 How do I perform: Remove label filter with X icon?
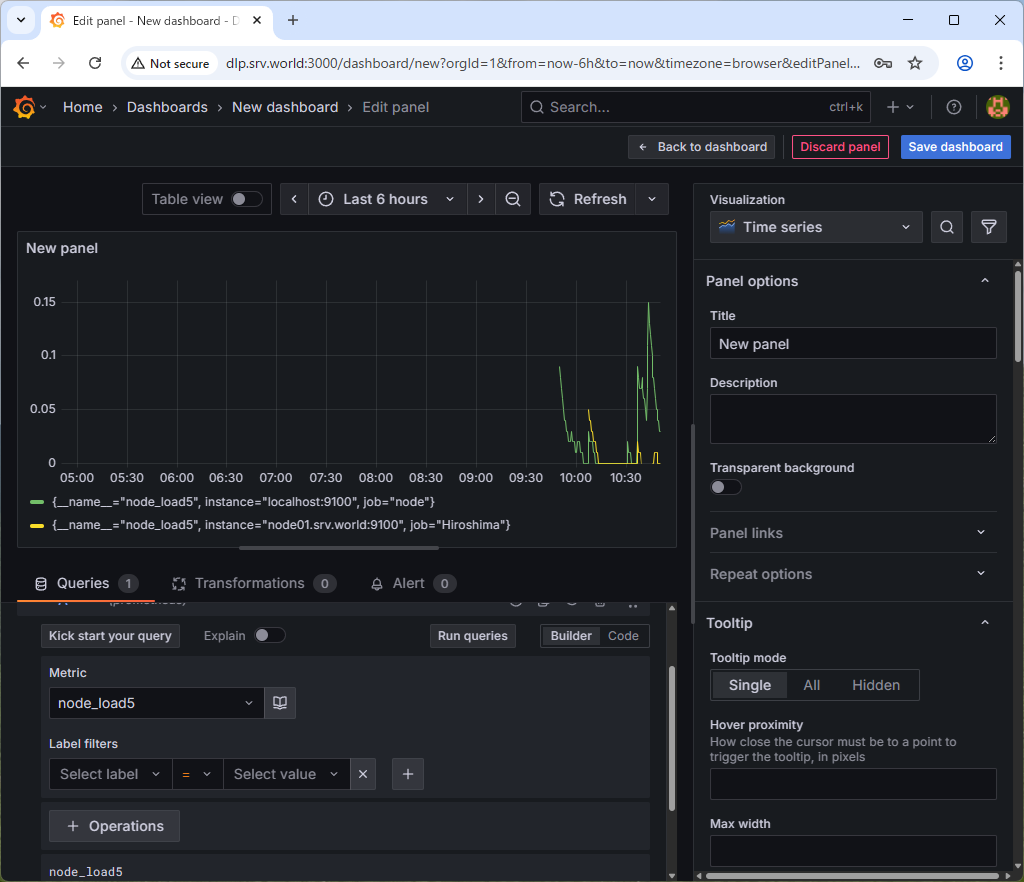[363, 774]
